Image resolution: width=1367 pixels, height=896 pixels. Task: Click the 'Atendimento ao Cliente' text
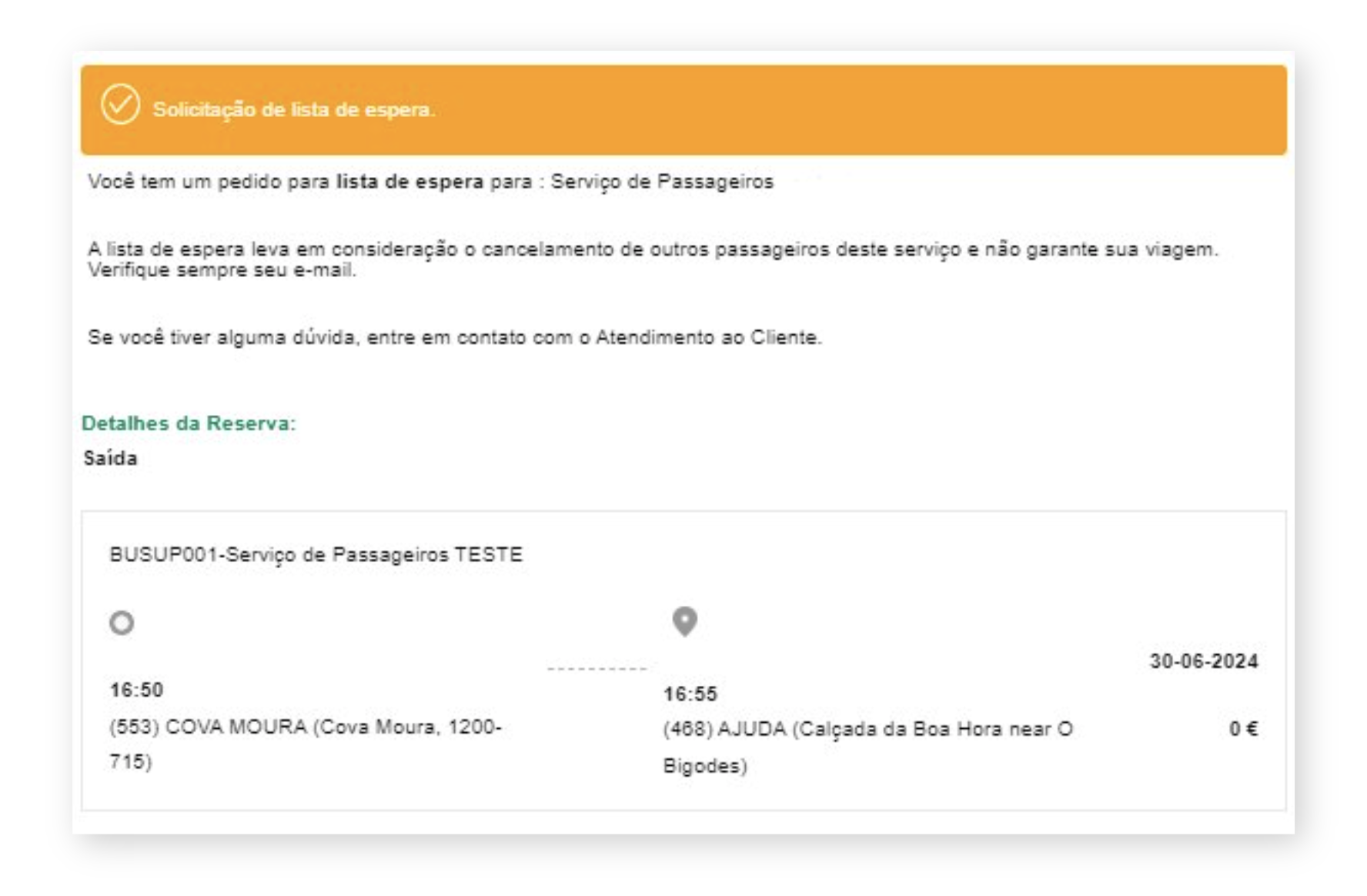[x=708, y=337]
